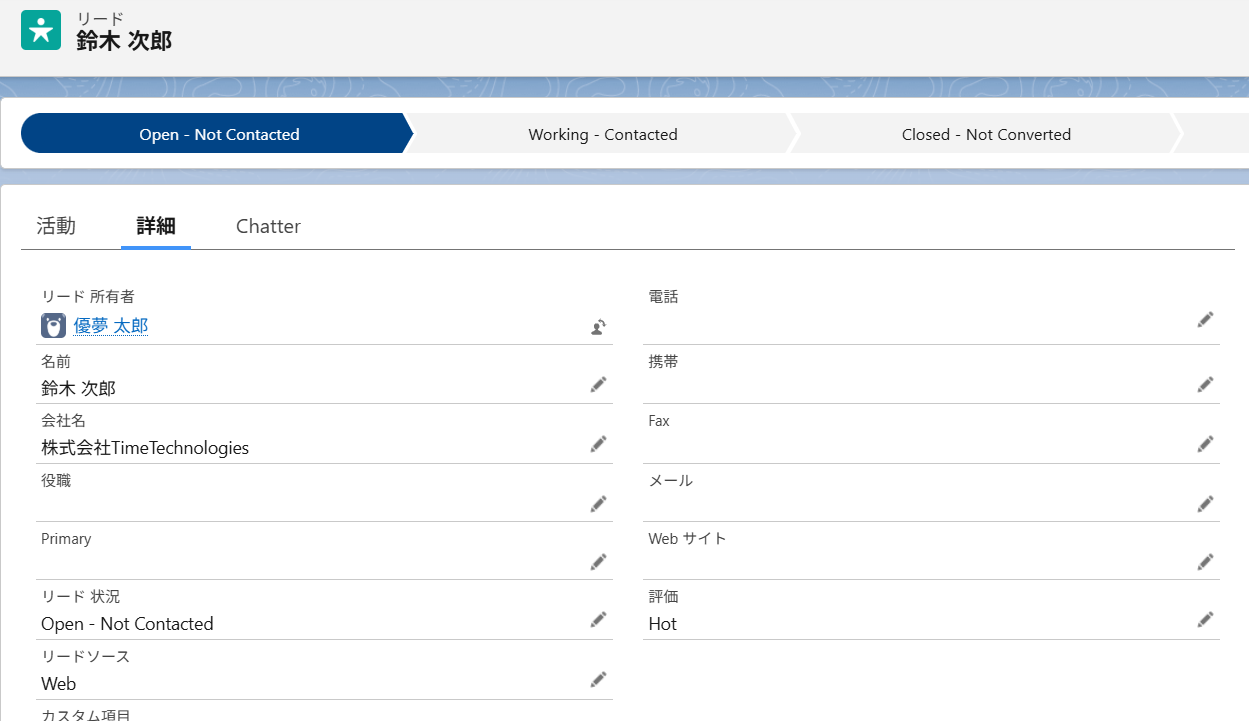Click the owner avatar icon beside 優夢 太郎
Screen dimensions: 1249x721
[x=53, y=326]
